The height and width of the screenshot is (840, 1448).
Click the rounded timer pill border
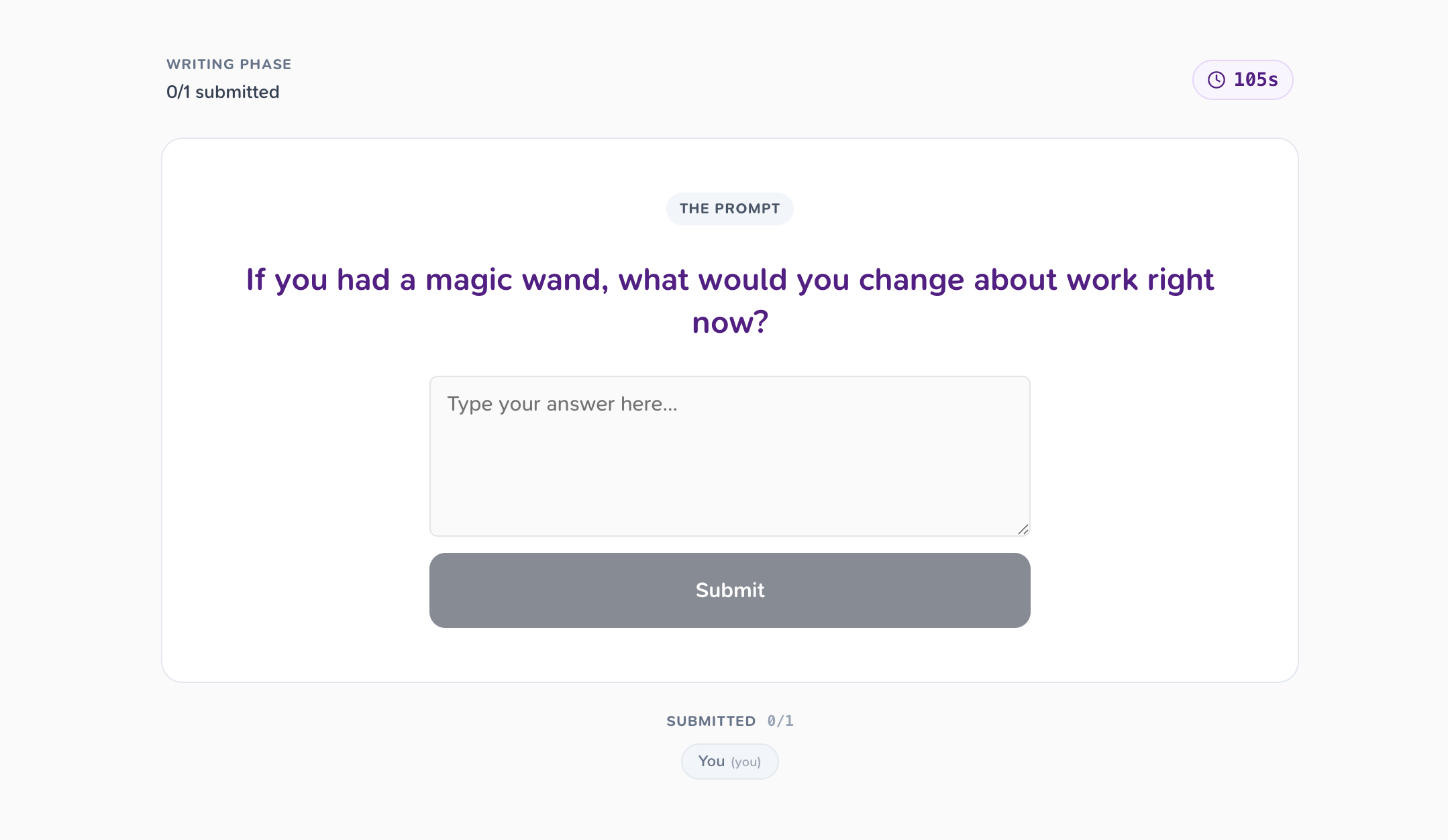[x=1242, y=62]
